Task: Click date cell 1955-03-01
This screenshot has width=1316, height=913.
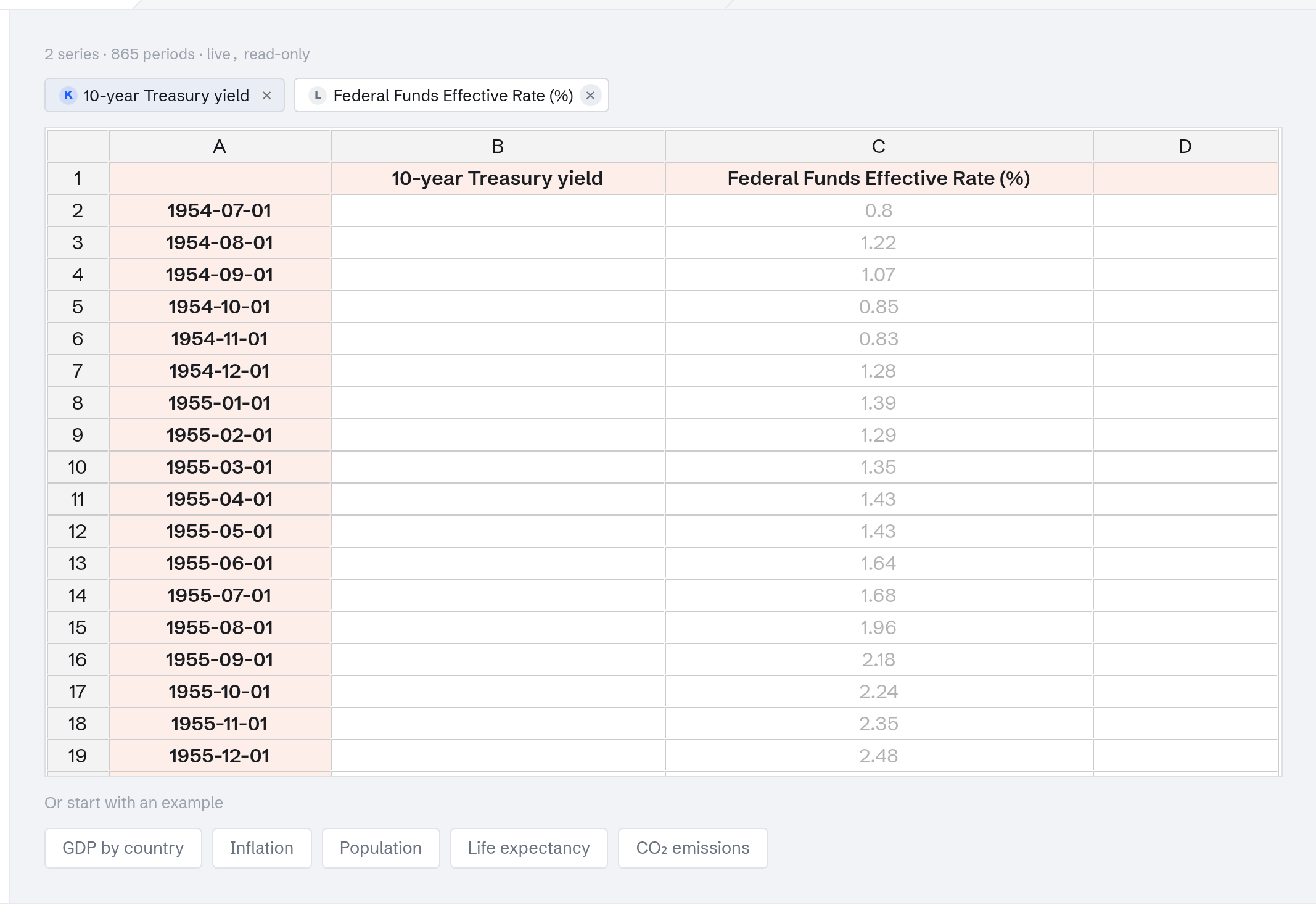Action: (220, 468)
